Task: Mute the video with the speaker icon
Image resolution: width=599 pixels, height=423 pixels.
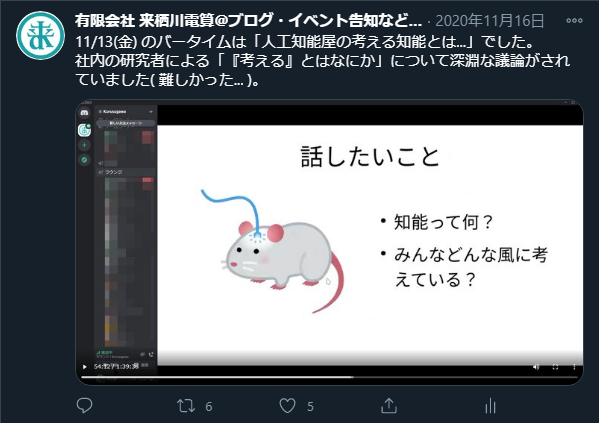Action: [536, 367]
